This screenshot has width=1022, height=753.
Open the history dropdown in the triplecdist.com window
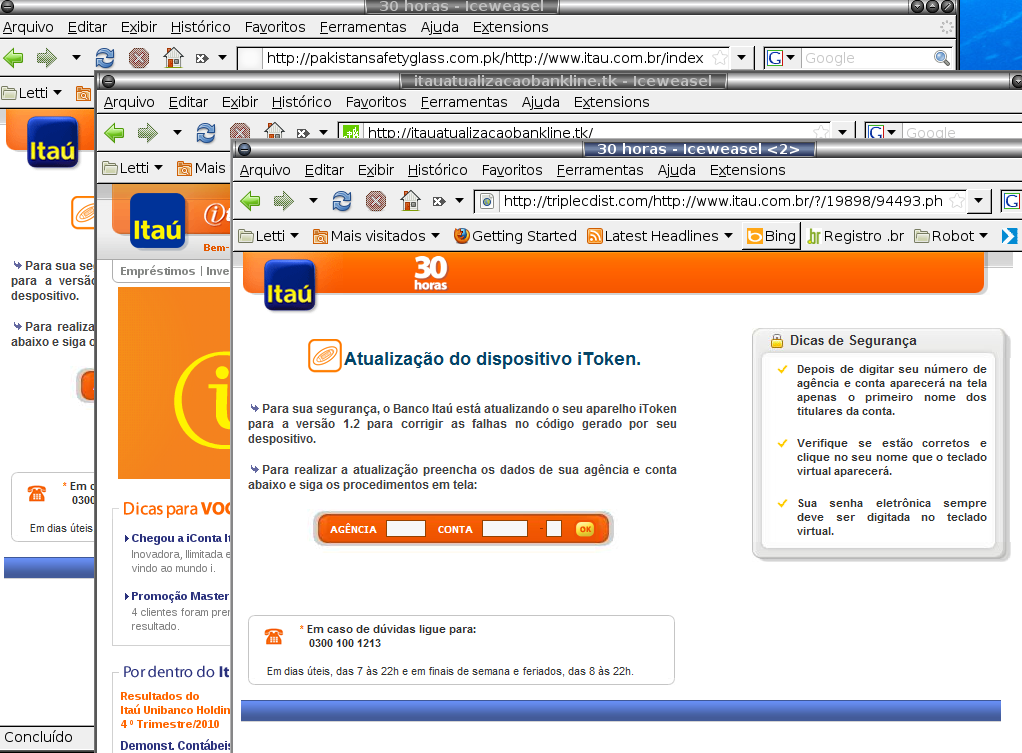tap(313, 201)
